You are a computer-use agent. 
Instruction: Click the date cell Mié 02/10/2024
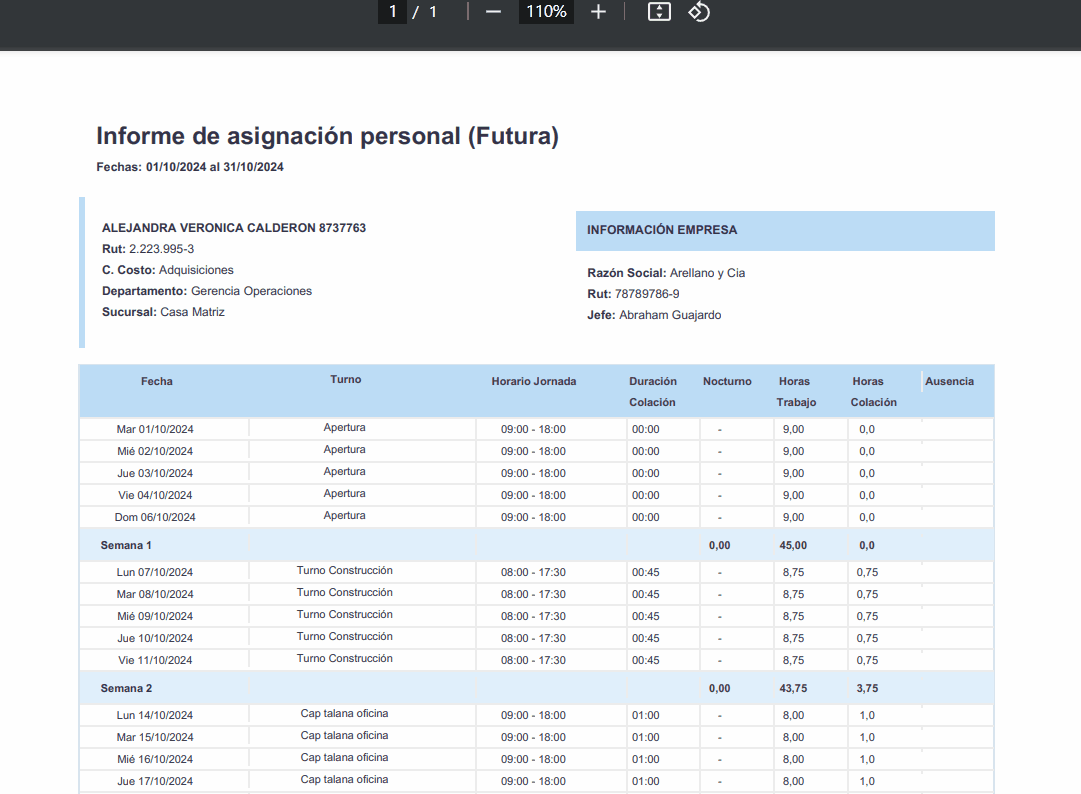[x=155, y=451]
